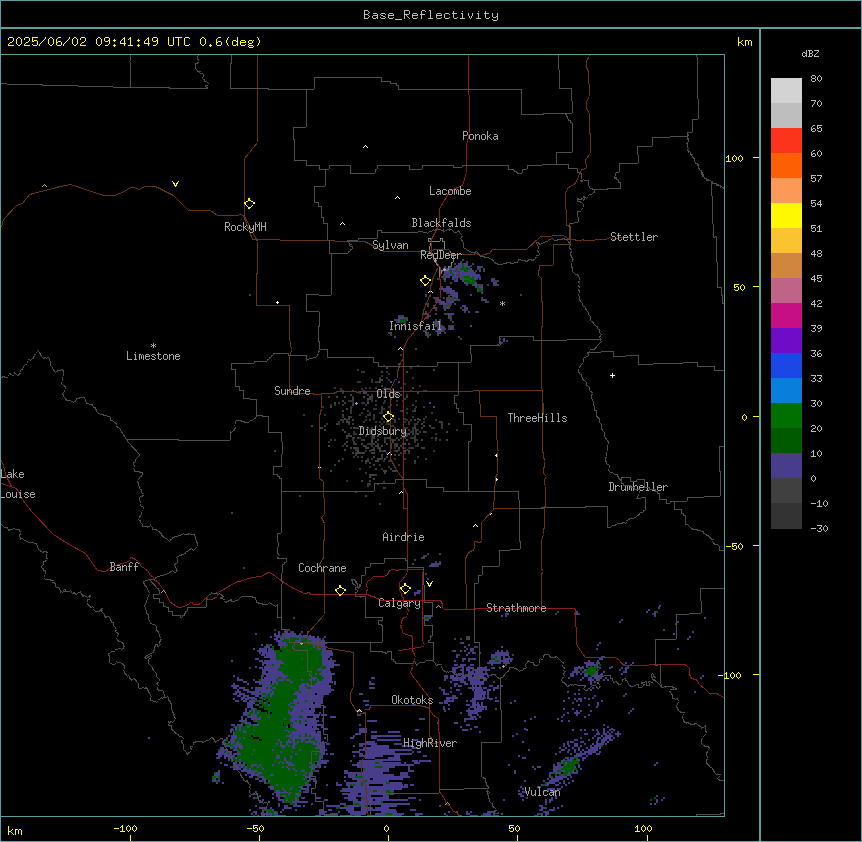This screenshot has height=842, width=862.
Task: Click the Lake Louise label
Action: pos(18,484)
